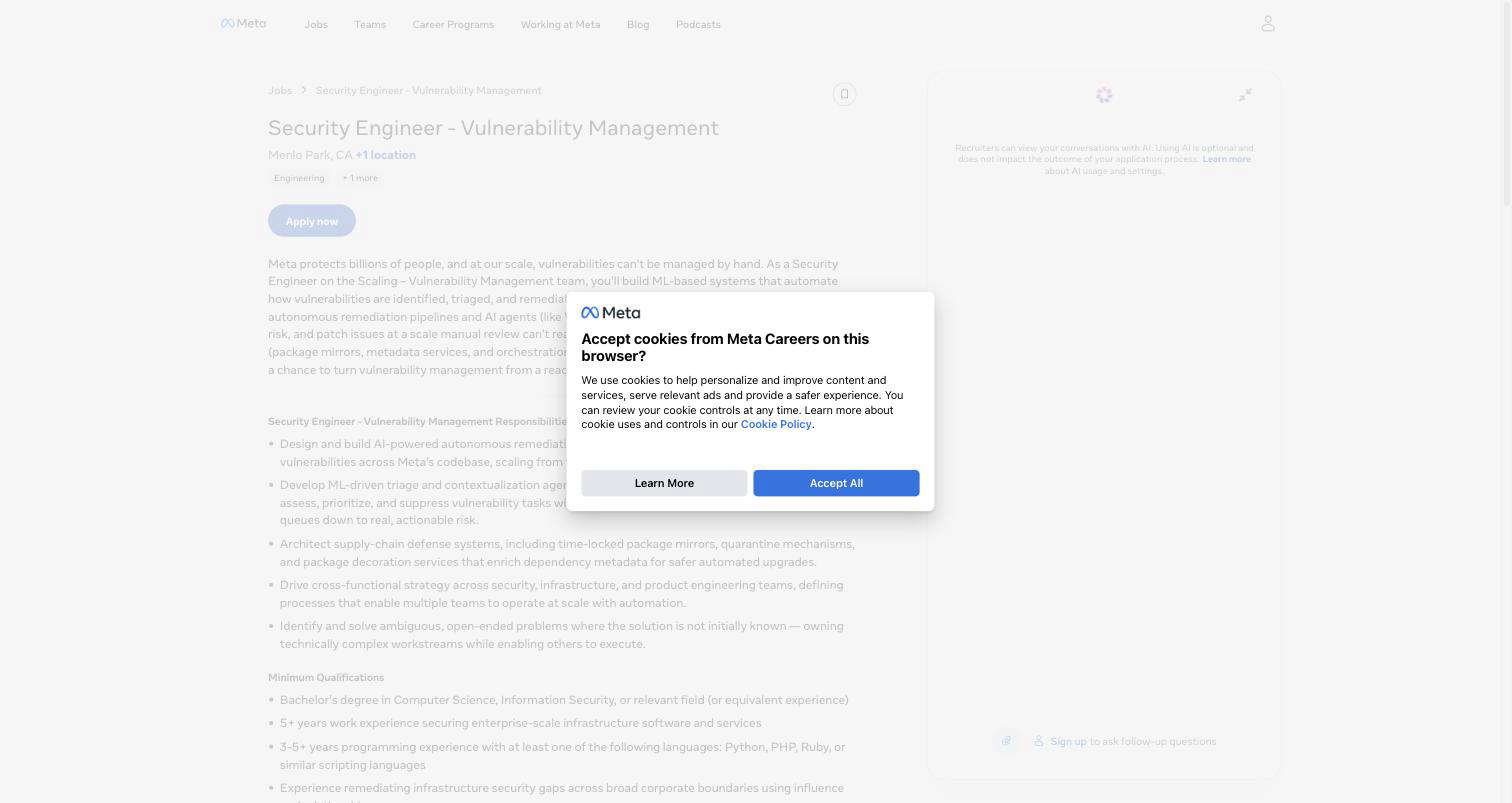Open the Blog page

pyautogui.click(x=638, y=24)
